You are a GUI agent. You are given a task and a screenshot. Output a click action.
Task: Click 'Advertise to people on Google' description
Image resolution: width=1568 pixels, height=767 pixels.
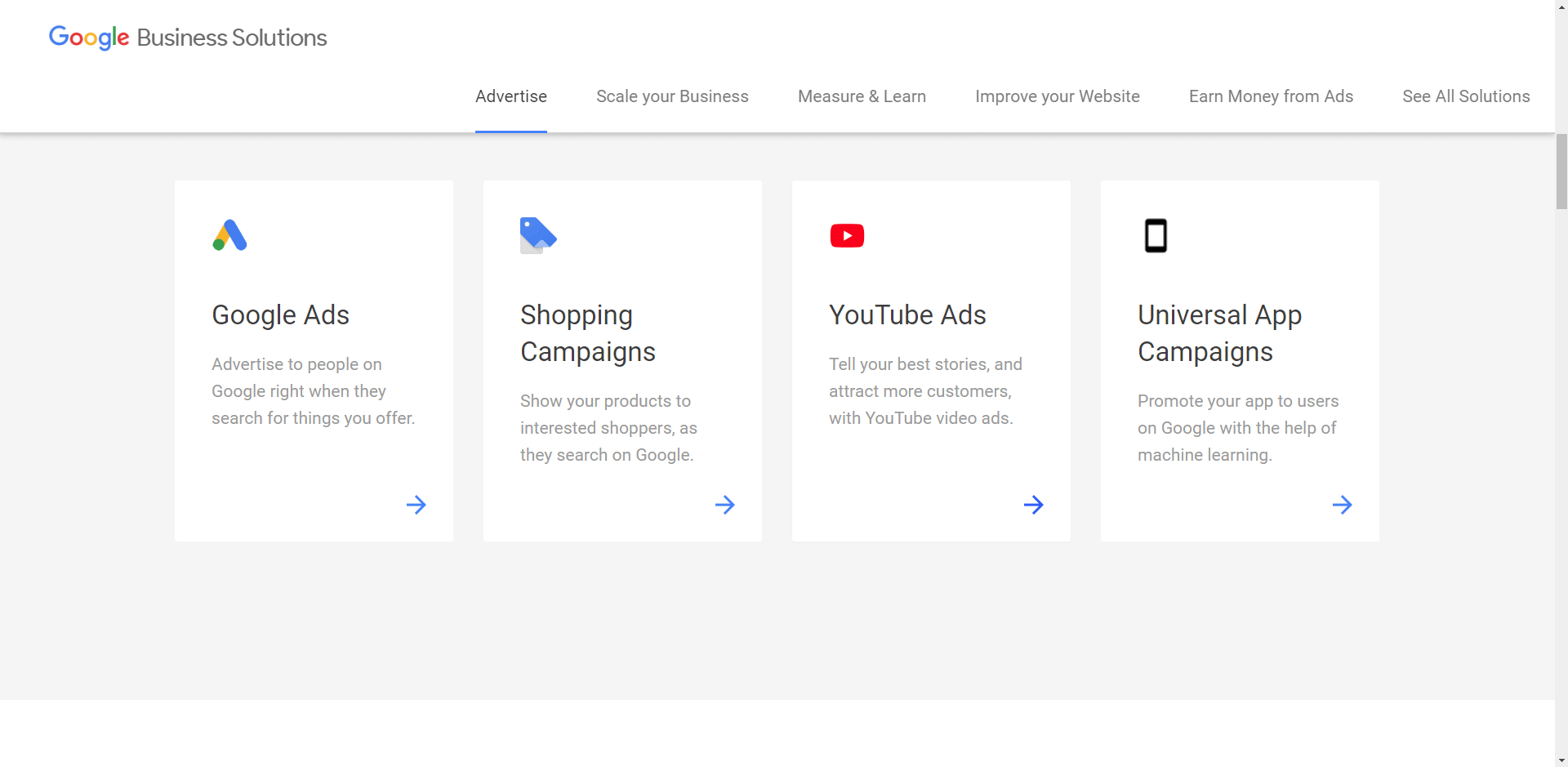coord(314,391)
